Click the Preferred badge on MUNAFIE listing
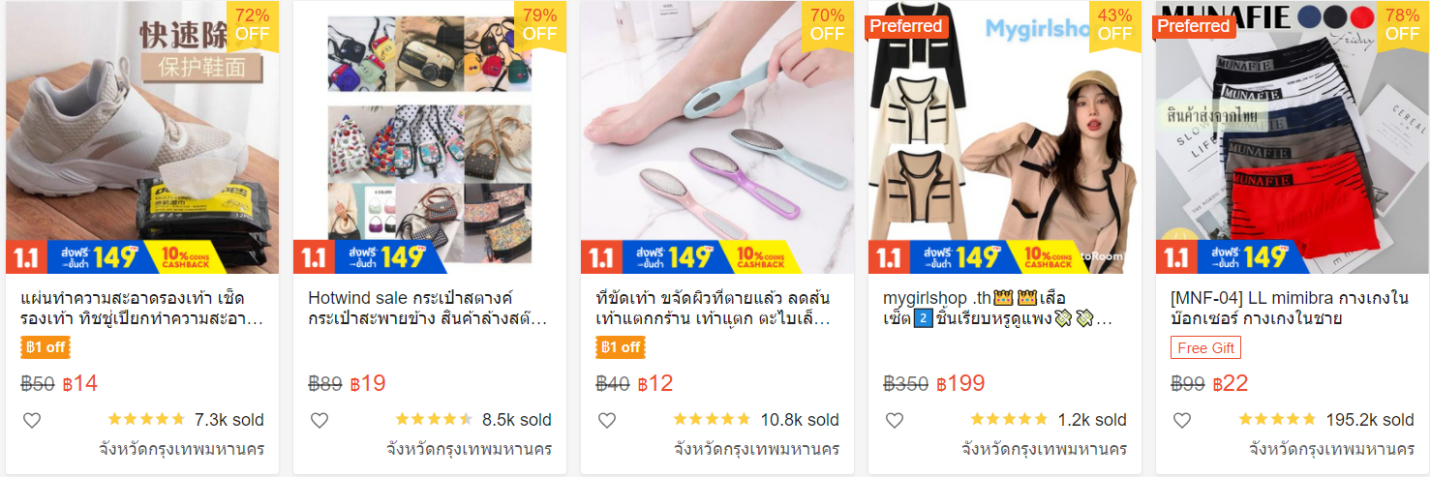 pyautogui.click(x=1193, y=26)
